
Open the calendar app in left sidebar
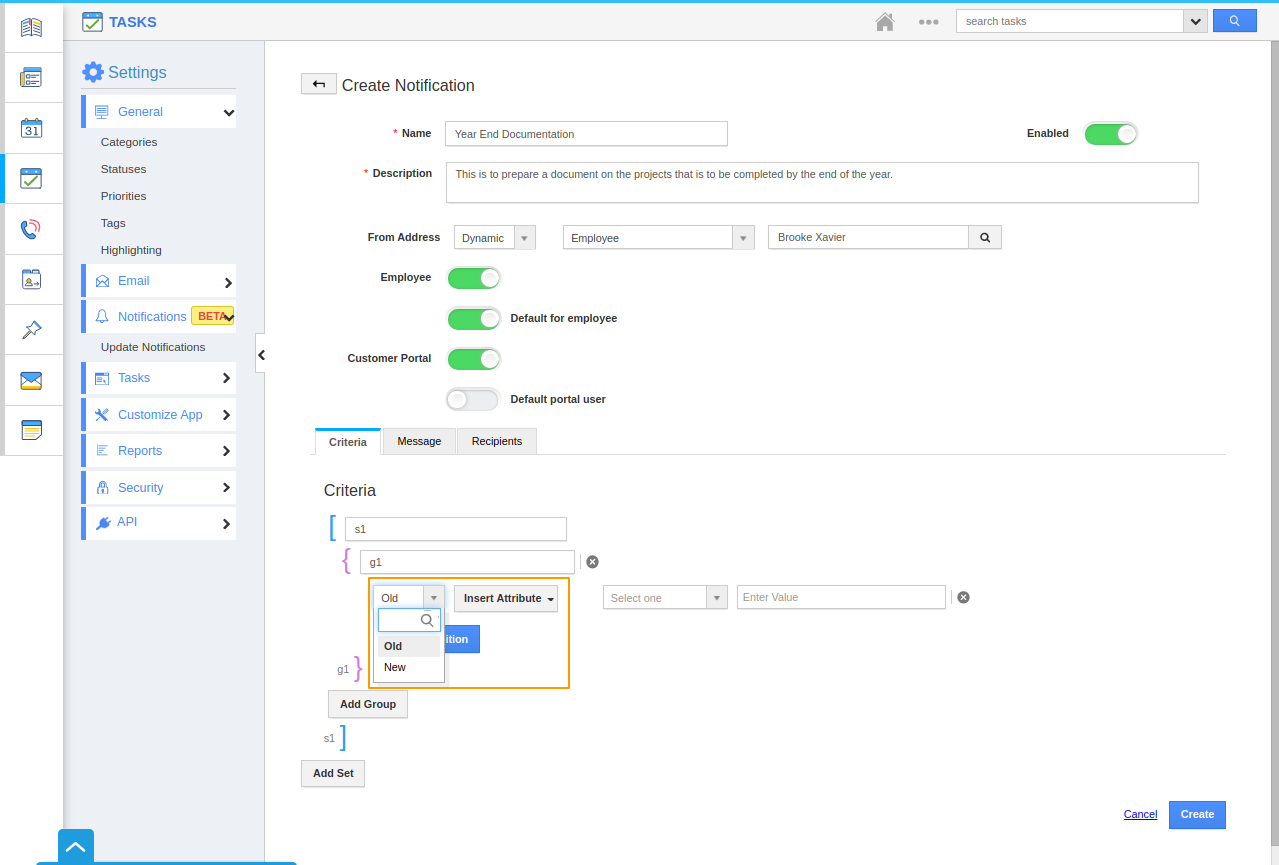tap(32, 128)
